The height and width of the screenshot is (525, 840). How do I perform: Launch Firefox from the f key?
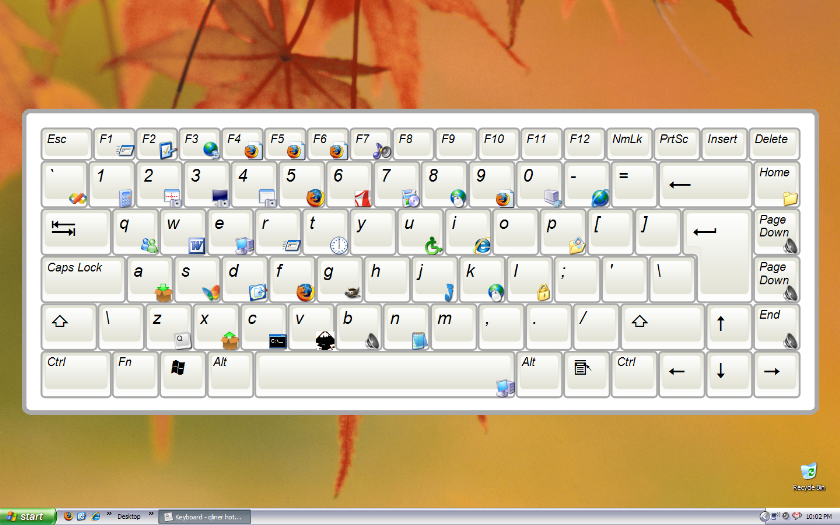[305, 292]
